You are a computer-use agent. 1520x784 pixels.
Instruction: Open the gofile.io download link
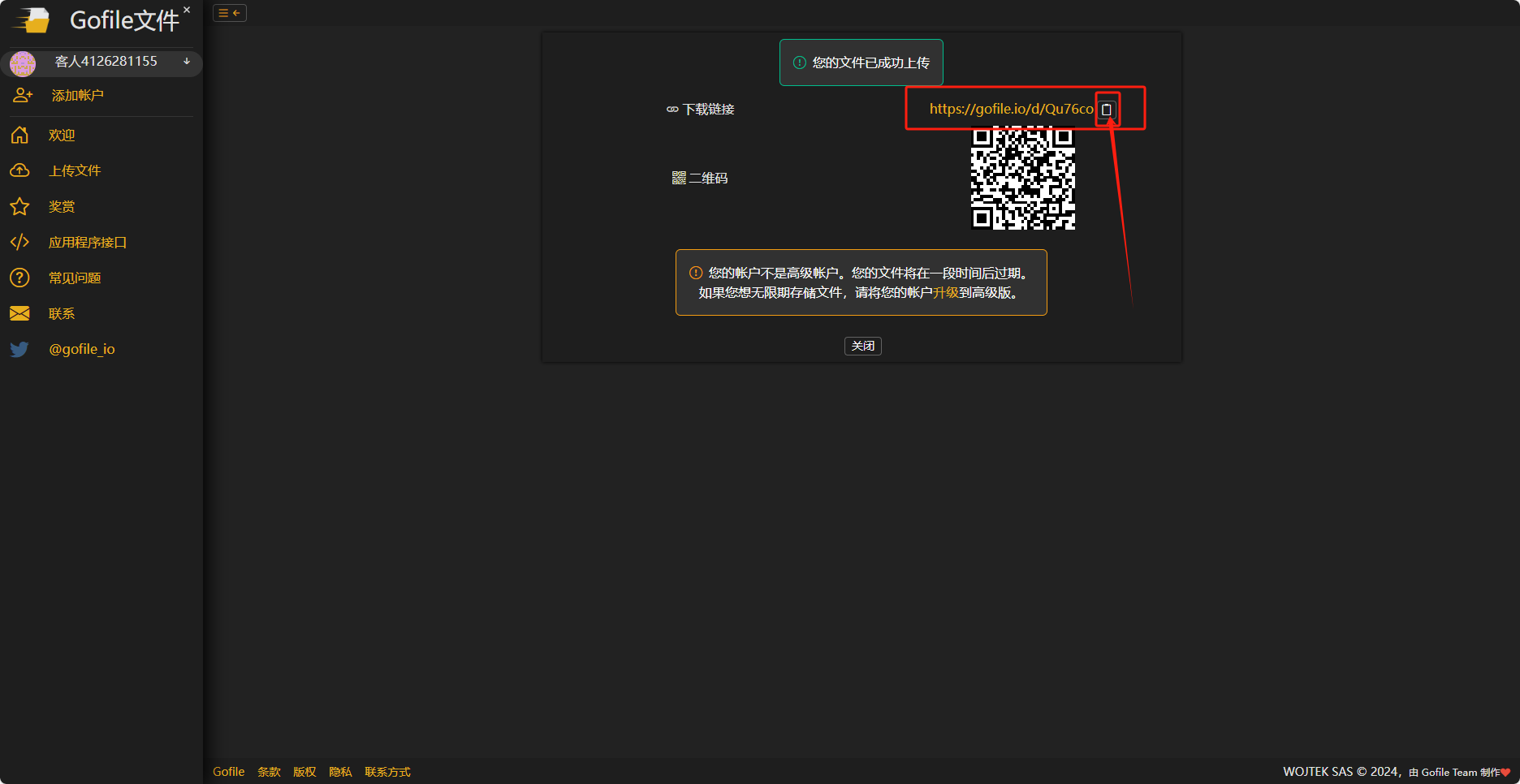(1010, 110)
